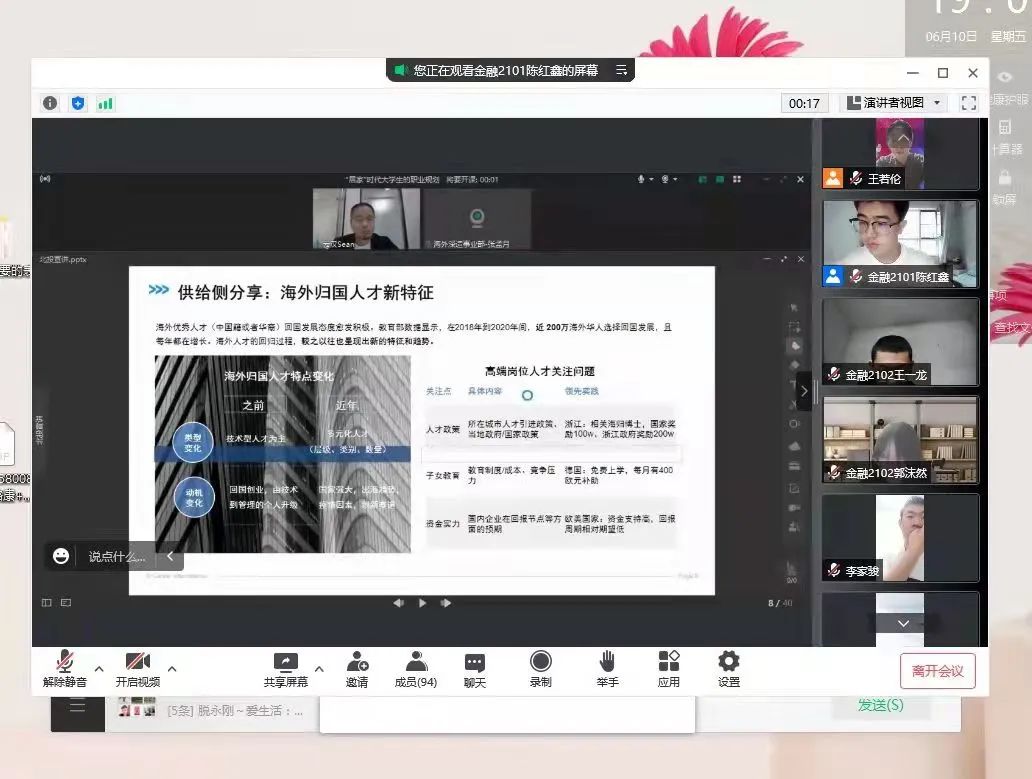Open the screen-share banner menu icon
Screen dimensions: 1032x779
tap(621, 70)
